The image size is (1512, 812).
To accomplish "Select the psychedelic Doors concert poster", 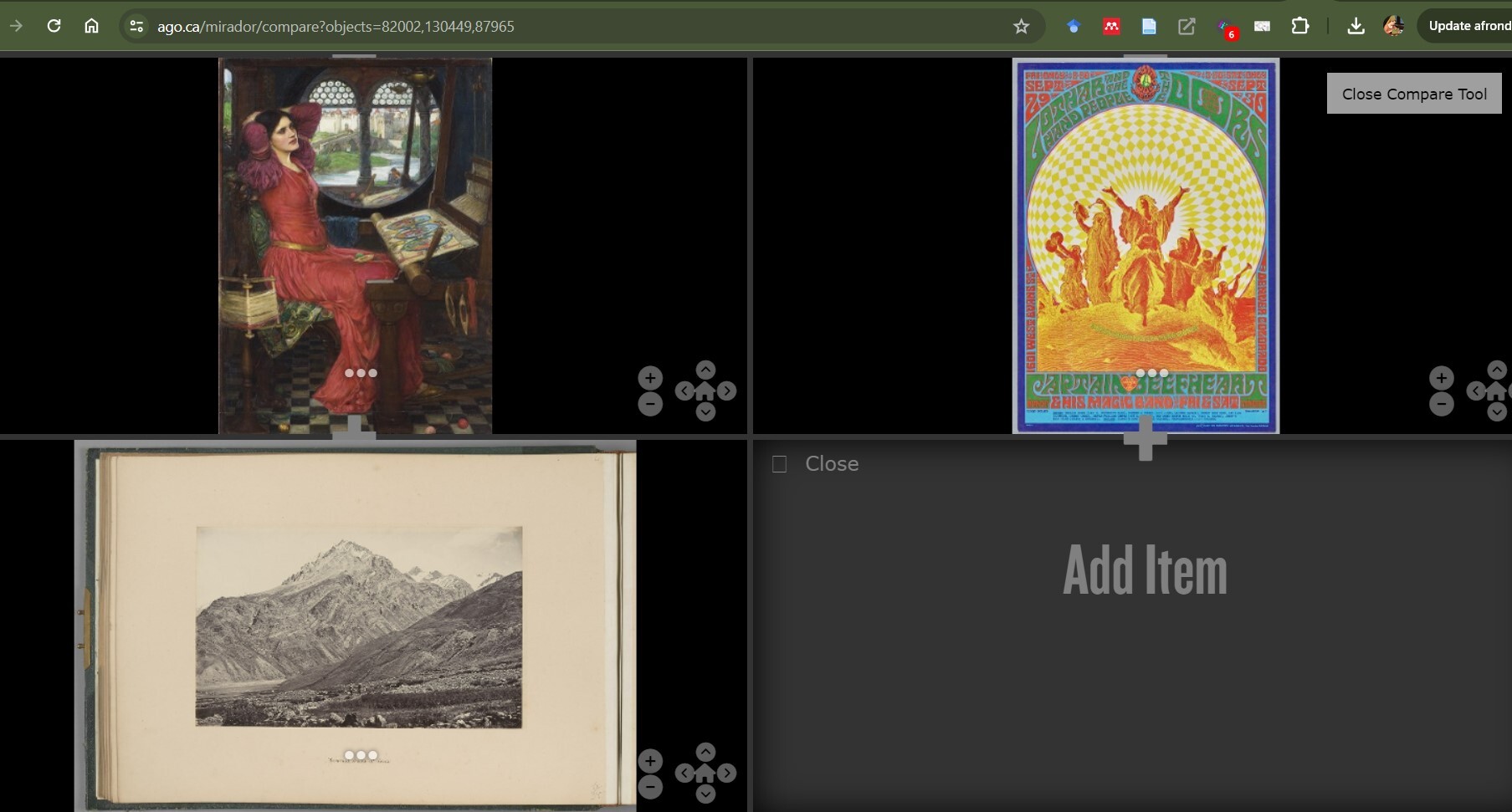I will 1146,245.
